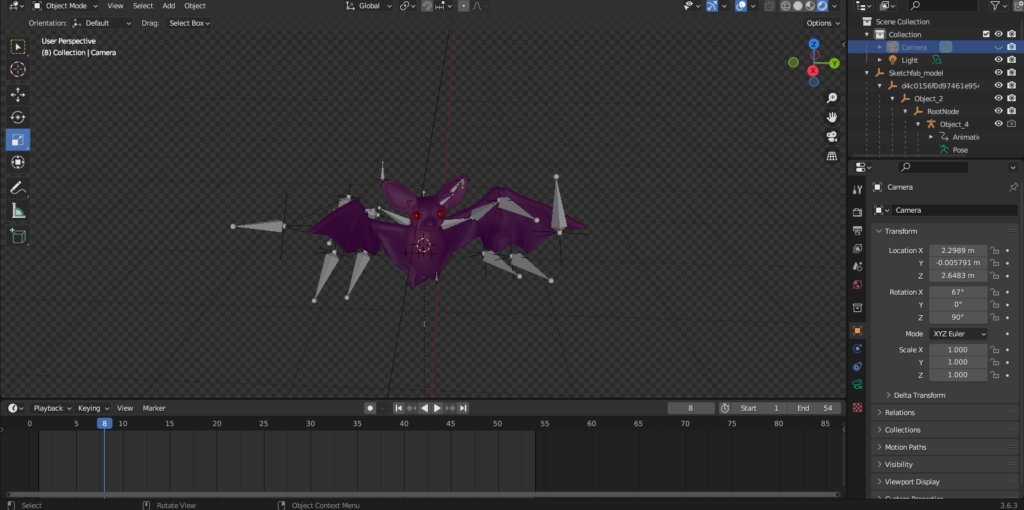This screenshot has height=510, width=1024.
Task: Click the Options button in viewport
Action: tap(821, 23)
